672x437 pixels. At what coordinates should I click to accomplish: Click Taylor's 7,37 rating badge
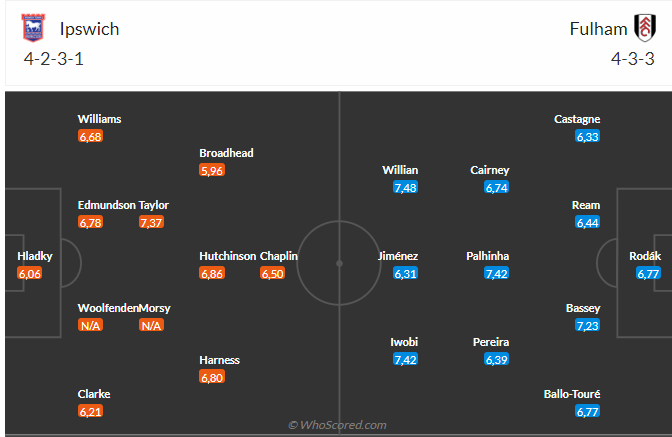pyautogui.click(x=151, y=222)
